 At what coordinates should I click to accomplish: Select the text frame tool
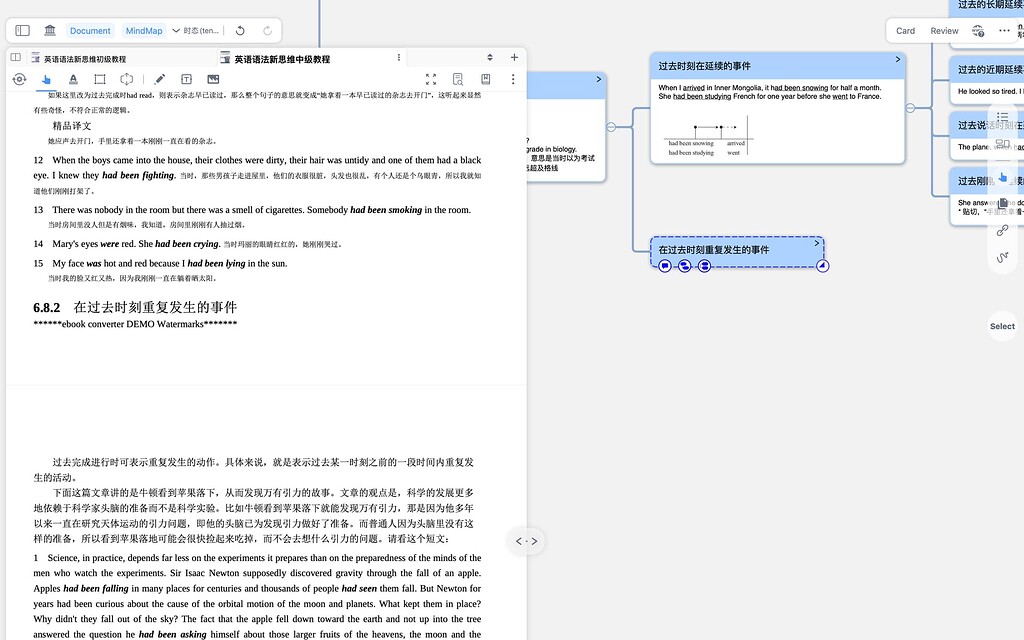pyautogui.click(x=185, y=79)
